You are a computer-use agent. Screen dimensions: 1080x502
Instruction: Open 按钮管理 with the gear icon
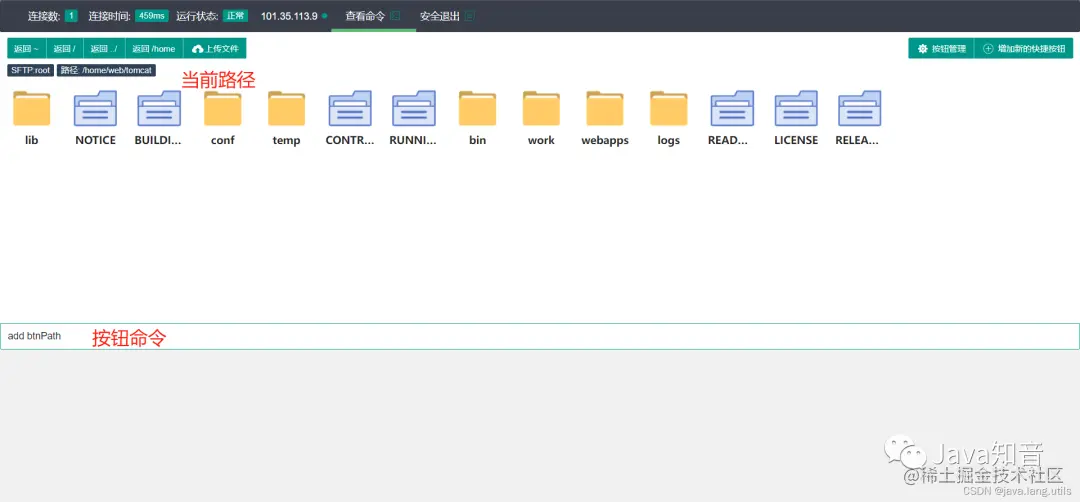click(942, 49)
